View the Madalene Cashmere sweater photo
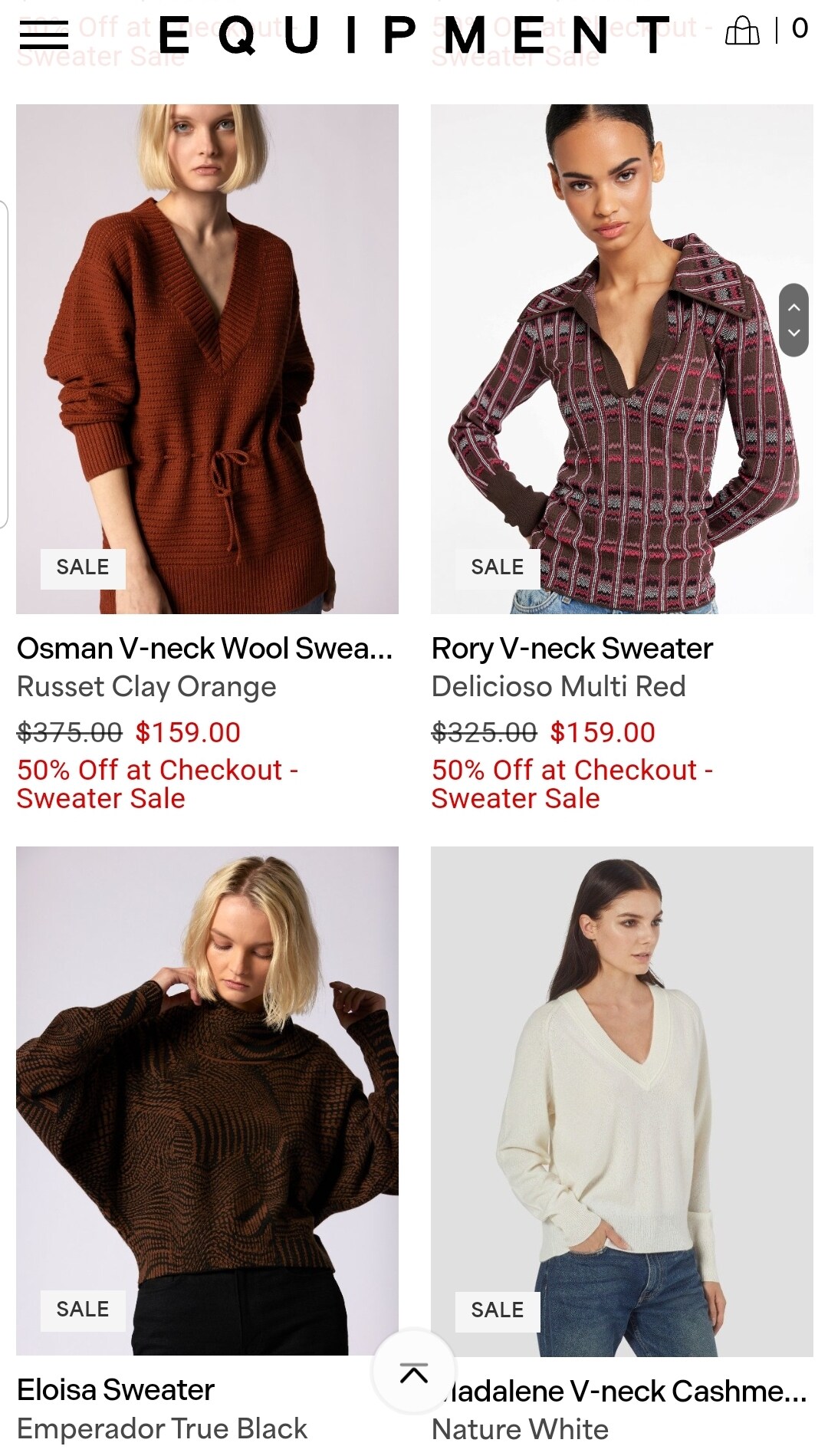Viewport: 828px width, 1456px height. tap(622, 1100)
